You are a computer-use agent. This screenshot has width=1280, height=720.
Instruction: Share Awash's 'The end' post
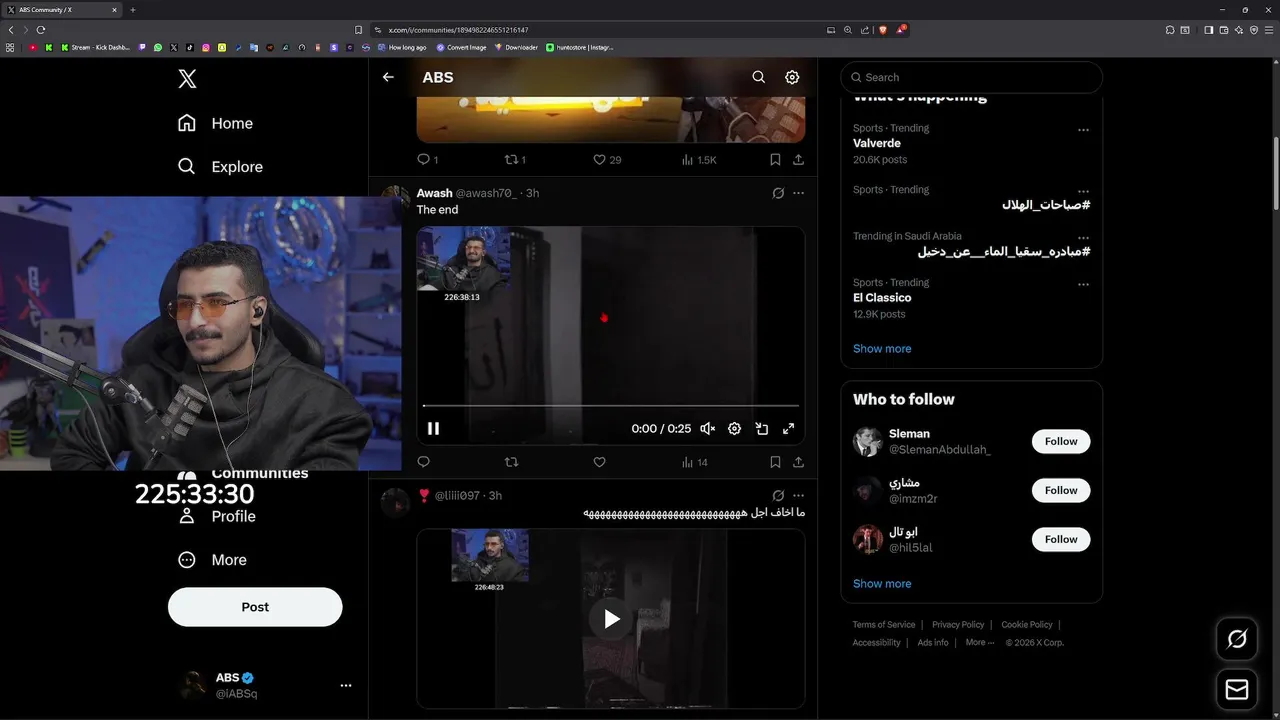click(x=798, y=462)
